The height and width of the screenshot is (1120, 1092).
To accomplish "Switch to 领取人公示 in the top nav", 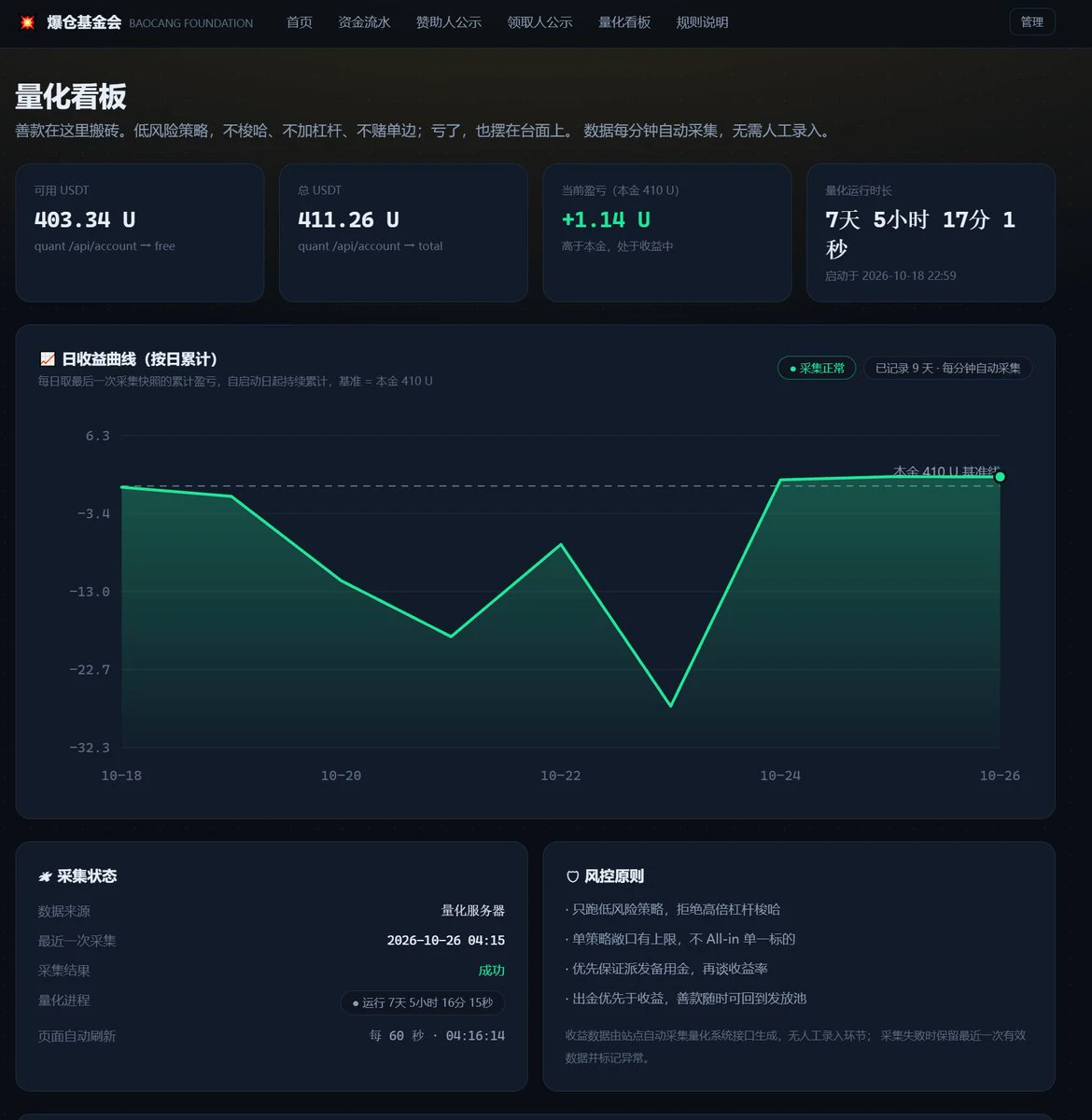I will (x=540, y=22).
